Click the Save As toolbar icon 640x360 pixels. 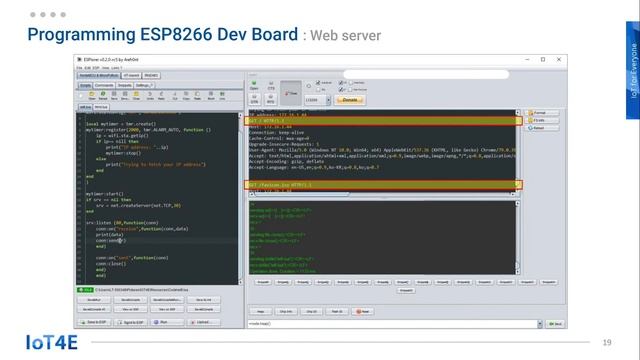tap(125, 96)
